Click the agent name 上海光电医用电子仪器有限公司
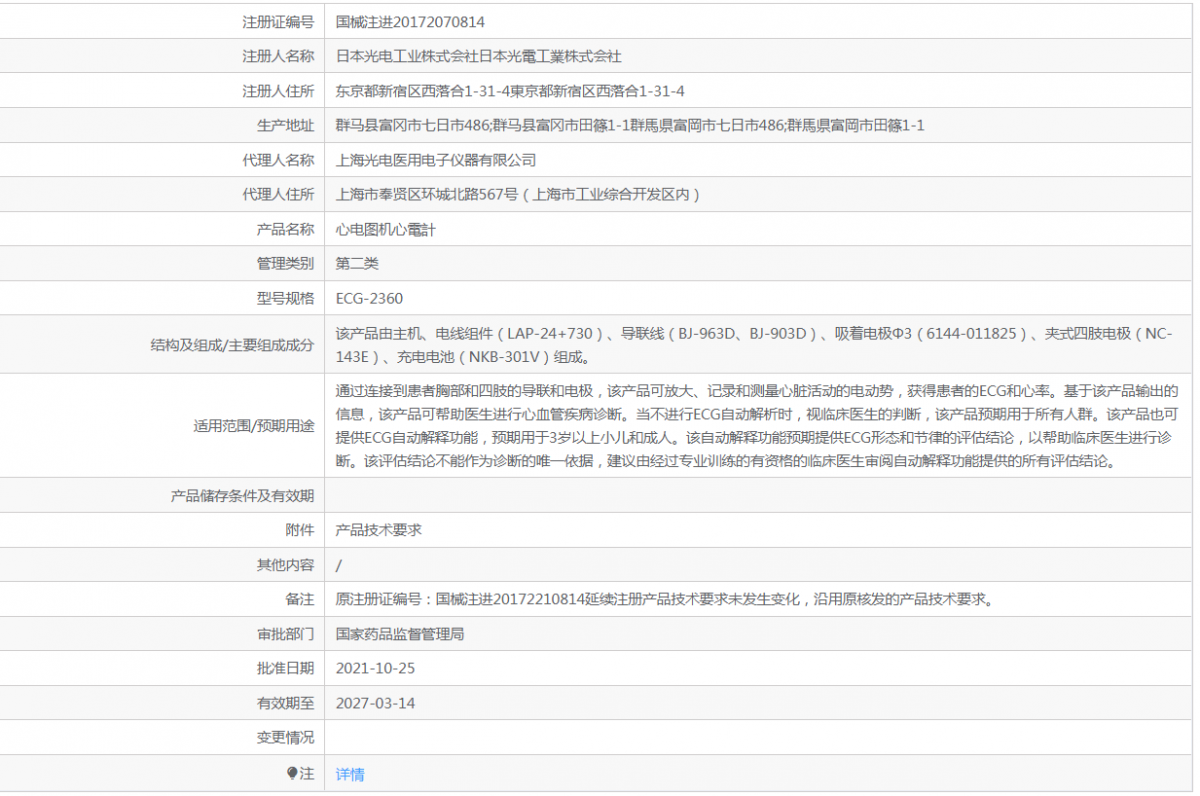Viewport: 1200px width, 796px height. (436, 160)
